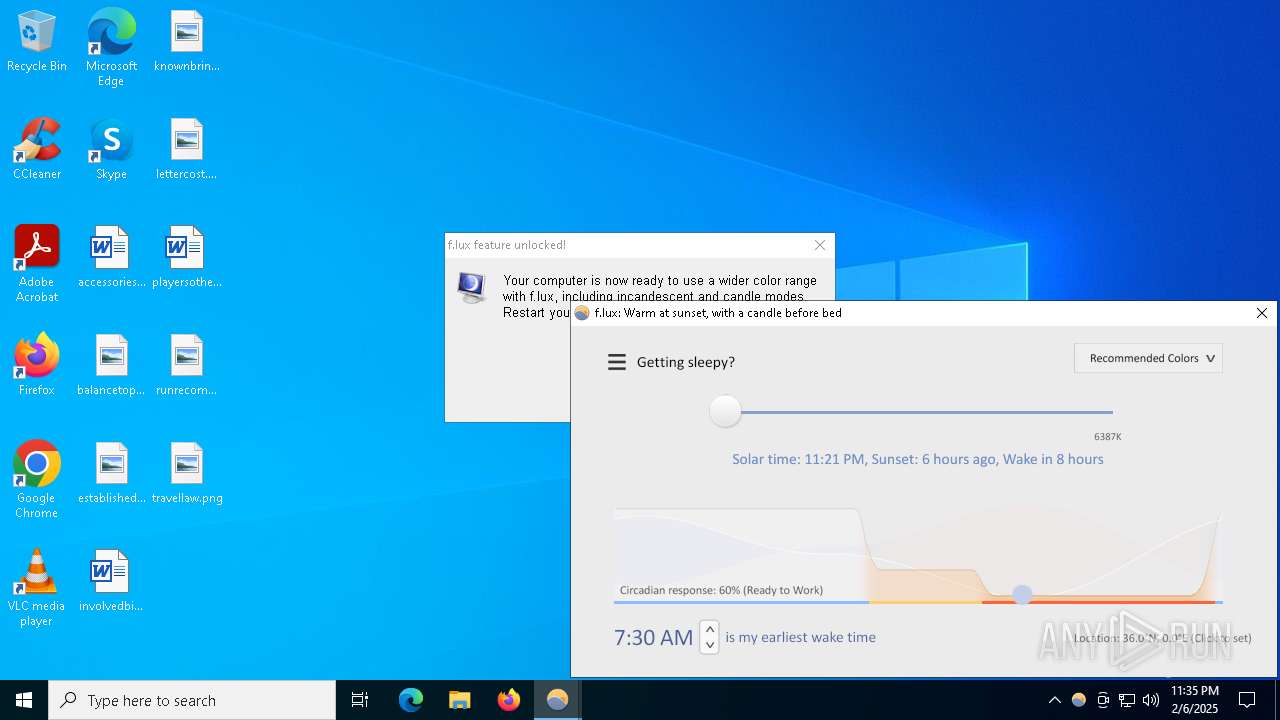Image resolution: width=1280 pixels, height=720 pixels.
Task: Open the Recycle Bin desktop icon
Action: coord(37,41)
